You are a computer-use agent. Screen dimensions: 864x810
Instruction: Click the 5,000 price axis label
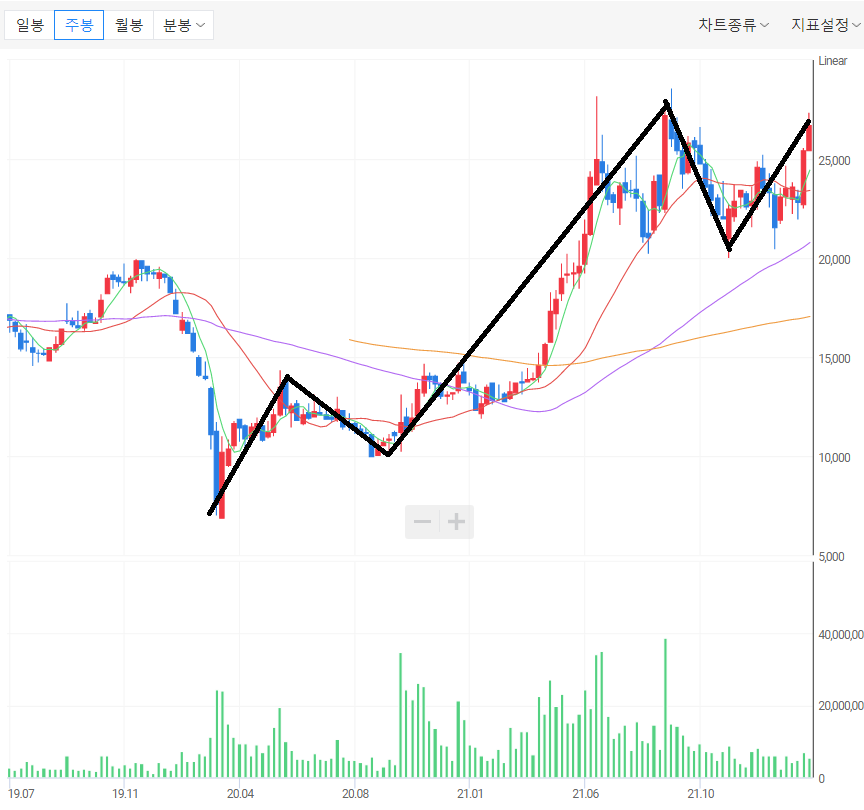coord(831,557)
